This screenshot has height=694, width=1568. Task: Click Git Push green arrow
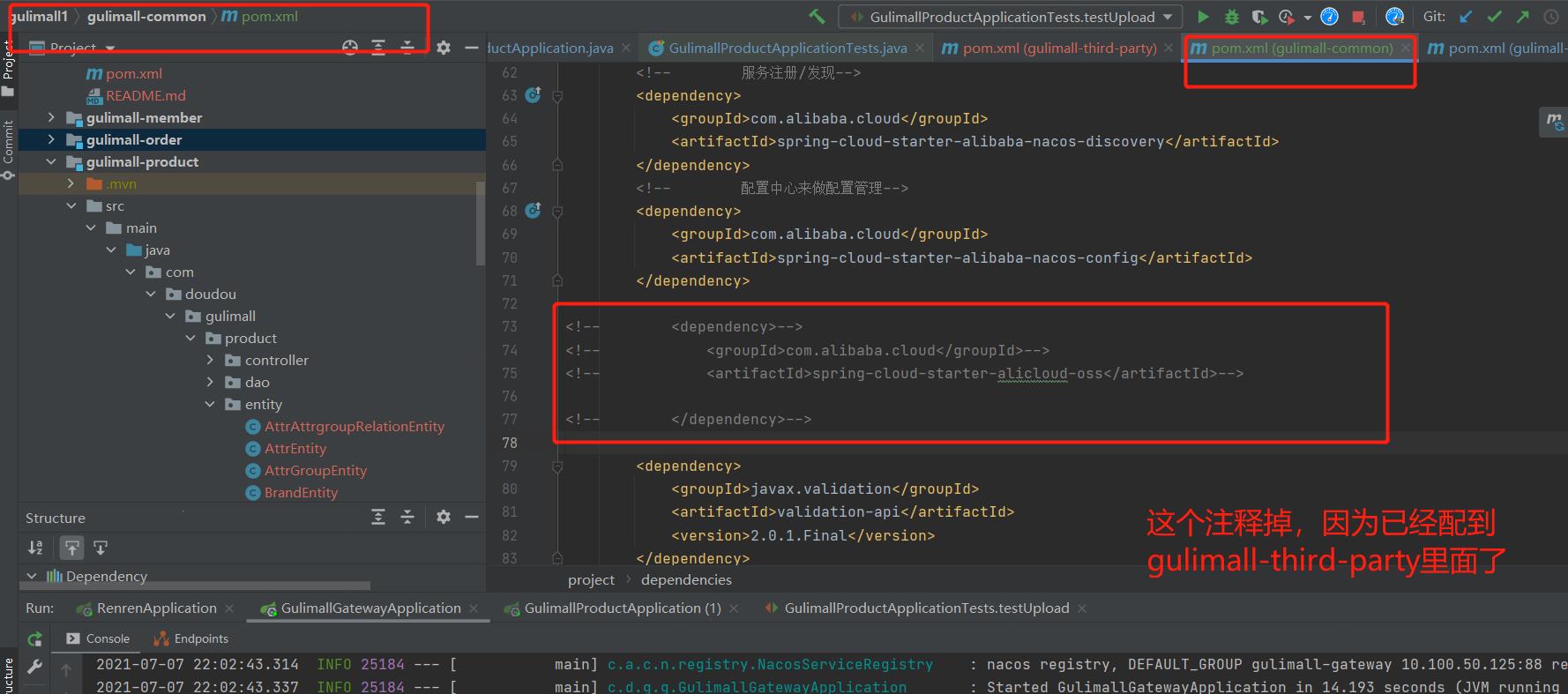coord(1523,17)
